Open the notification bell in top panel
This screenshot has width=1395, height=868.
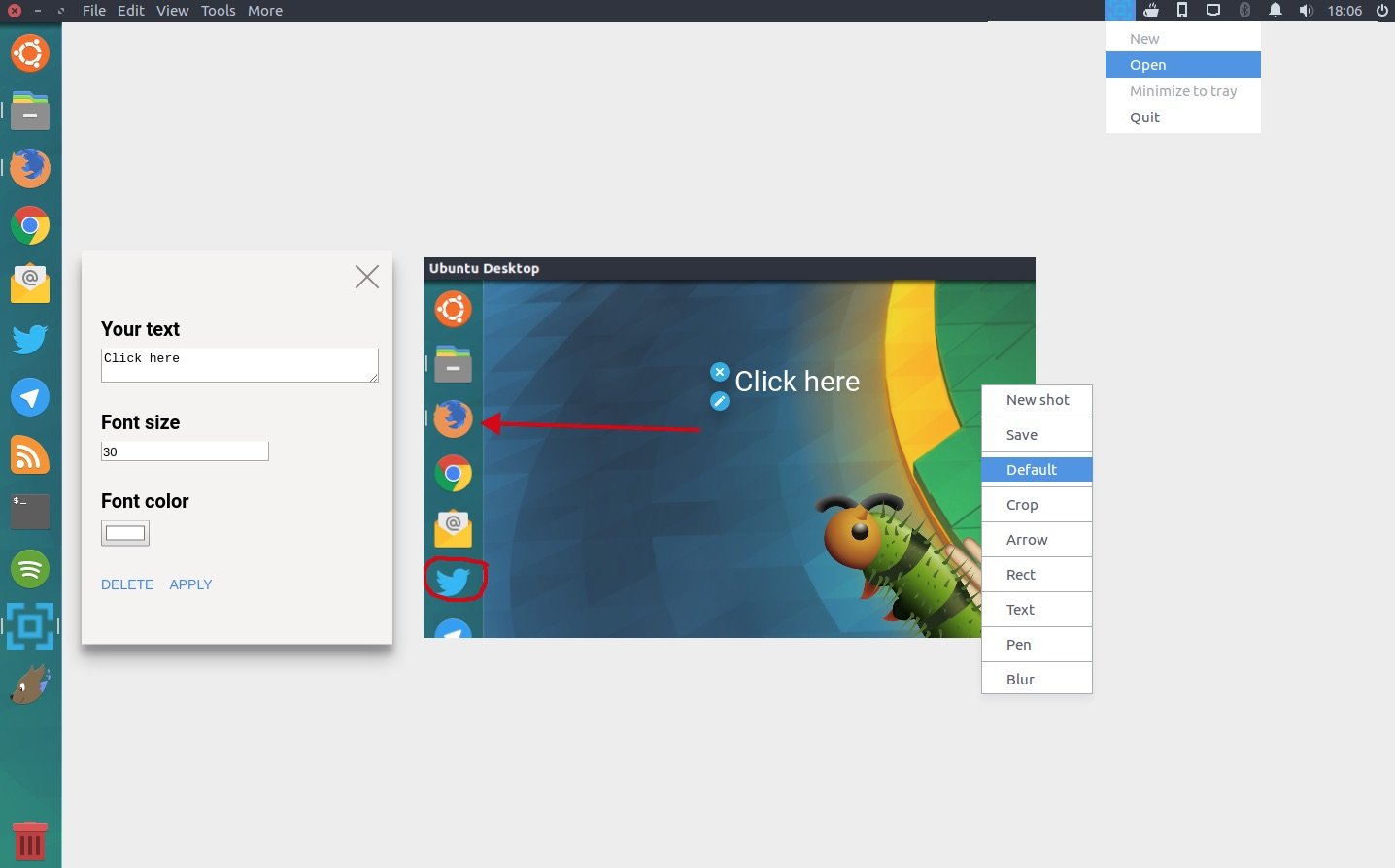tap(1275, 11)
